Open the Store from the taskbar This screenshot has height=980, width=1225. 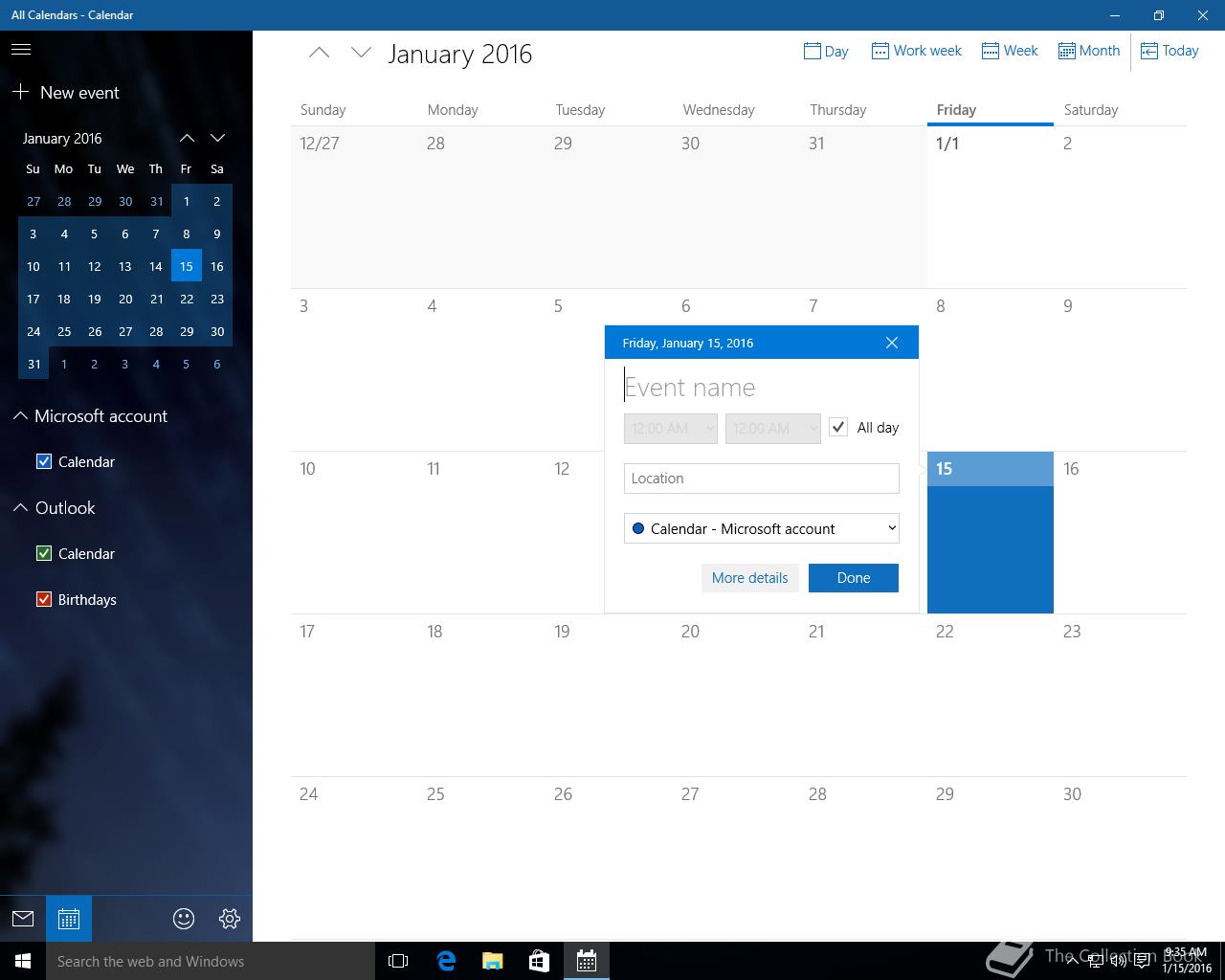pos(540,961)
